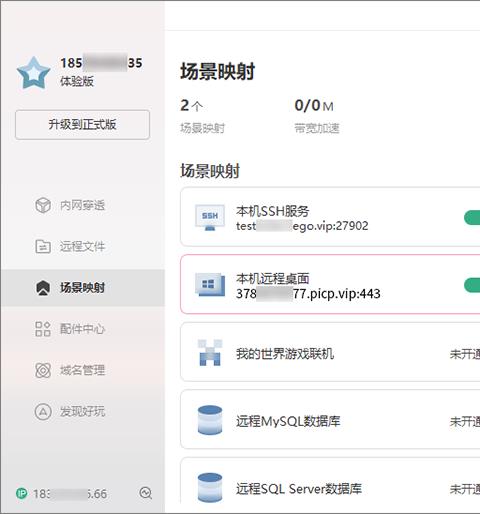The image size is (480, 514).
Task: Select the 场景映射 sidebar menu item
Action: [83, 288]
